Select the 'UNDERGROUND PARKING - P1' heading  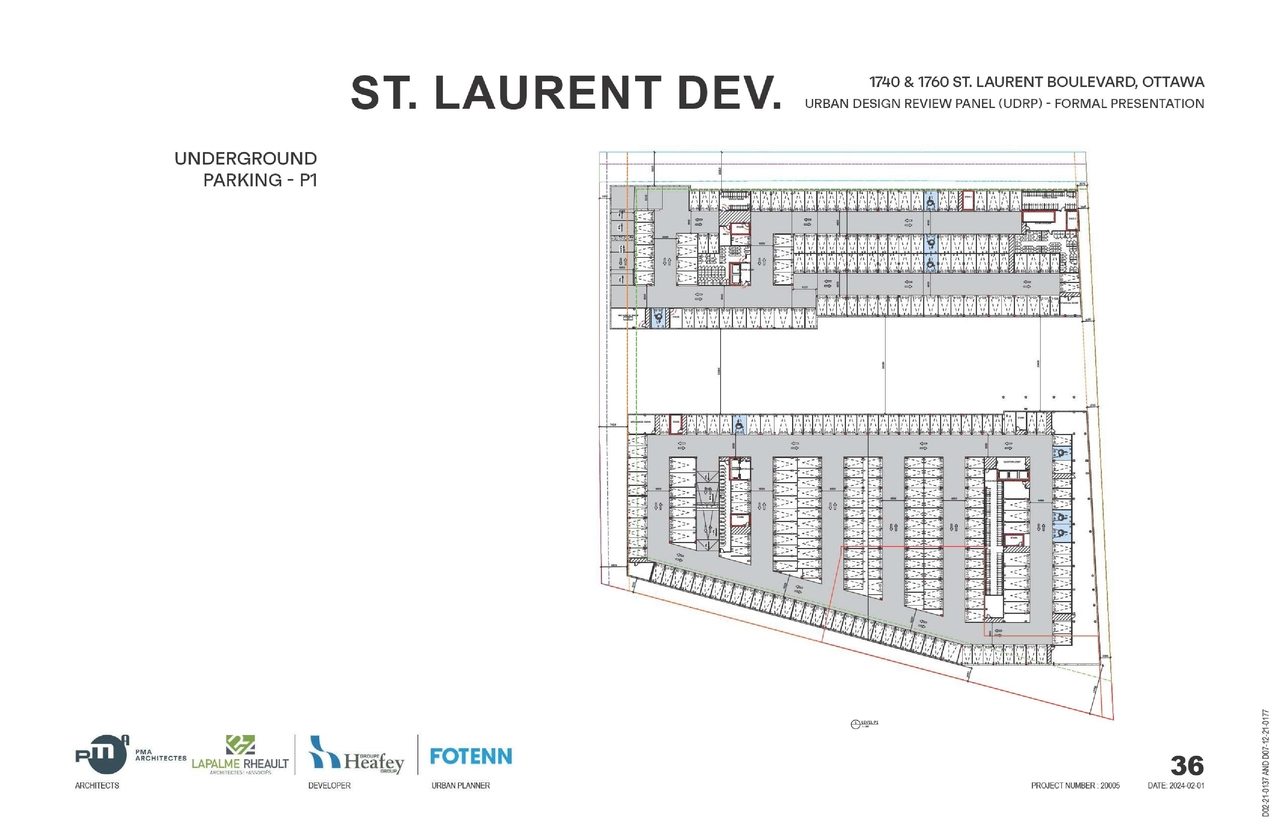pyautogui.click(x=245, y=169)
